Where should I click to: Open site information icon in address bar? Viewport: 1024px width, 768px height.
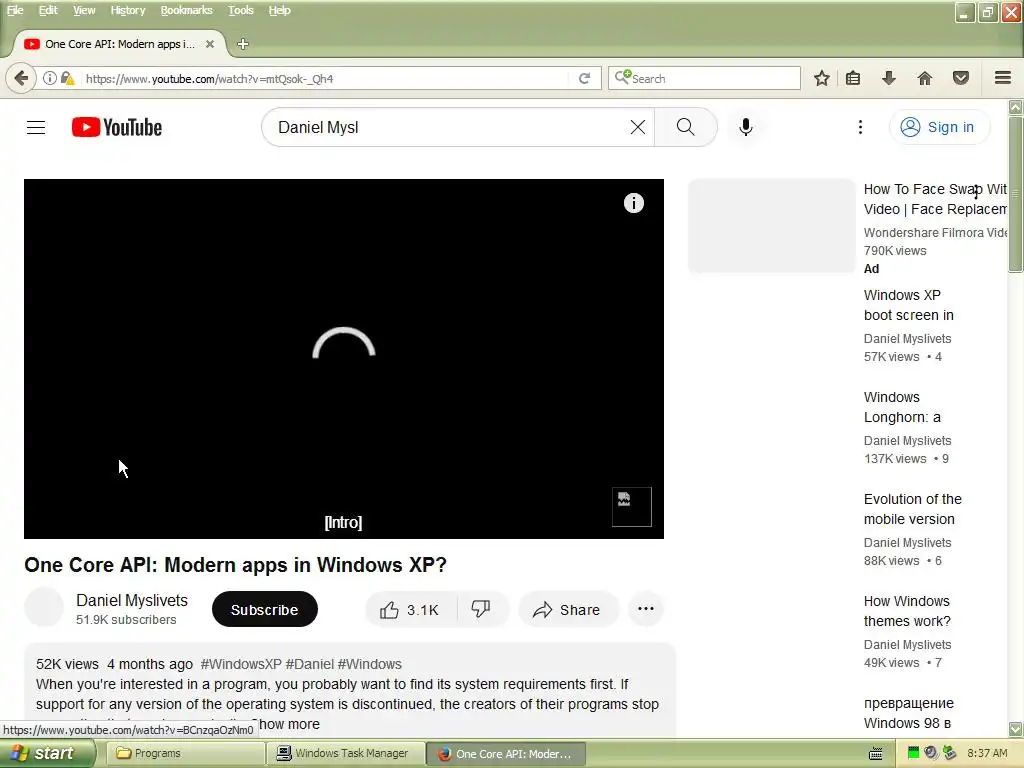point(50,78)
